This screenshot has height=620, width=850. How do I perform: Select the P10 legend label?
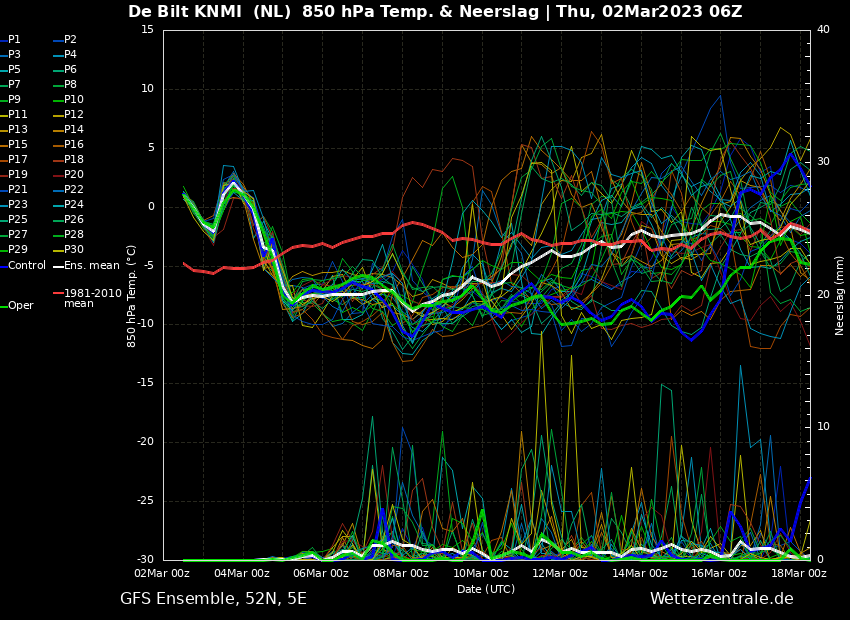coord(73,100)
